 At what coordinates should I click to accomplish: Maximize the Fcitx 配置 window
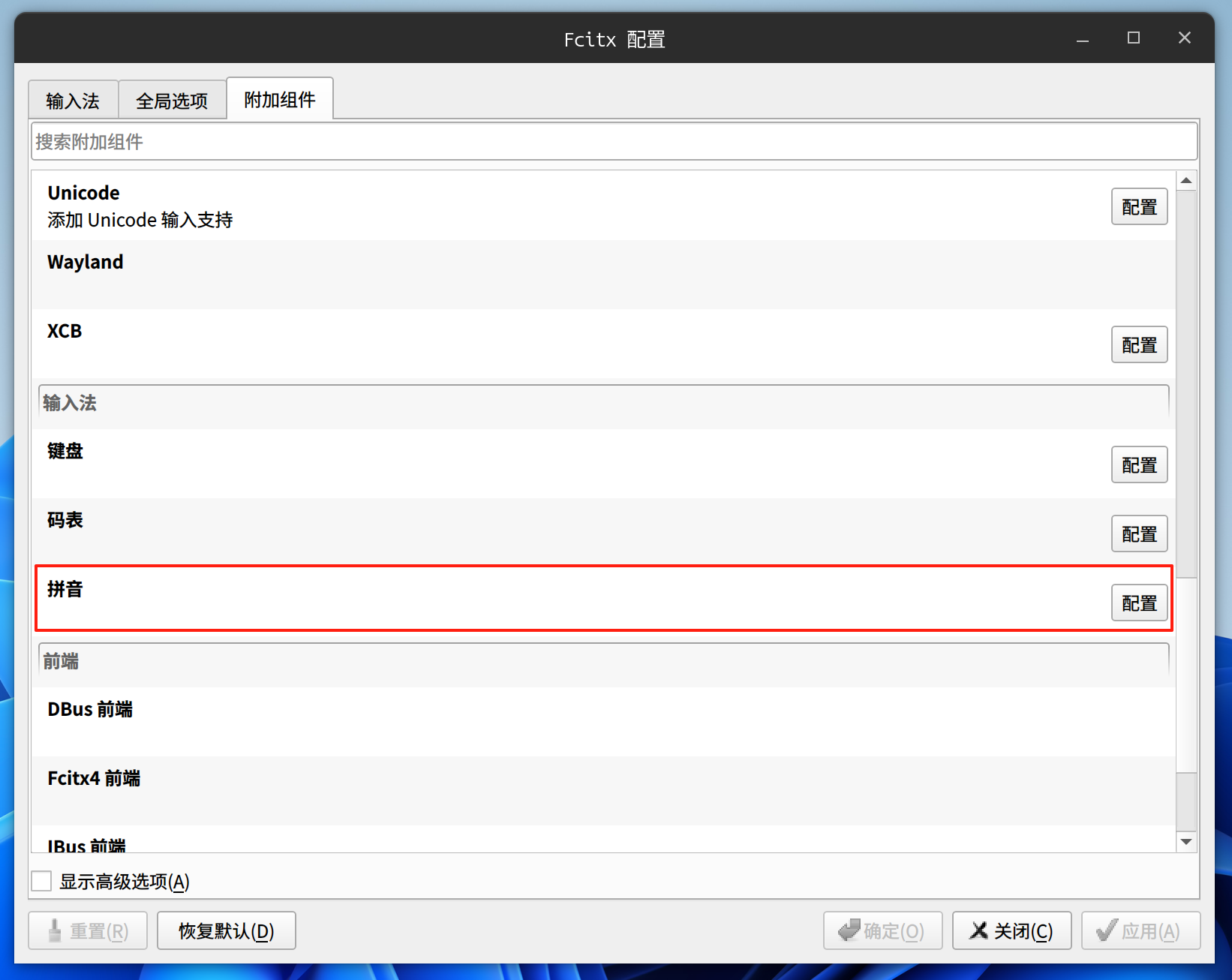(x=1133, y=38)
